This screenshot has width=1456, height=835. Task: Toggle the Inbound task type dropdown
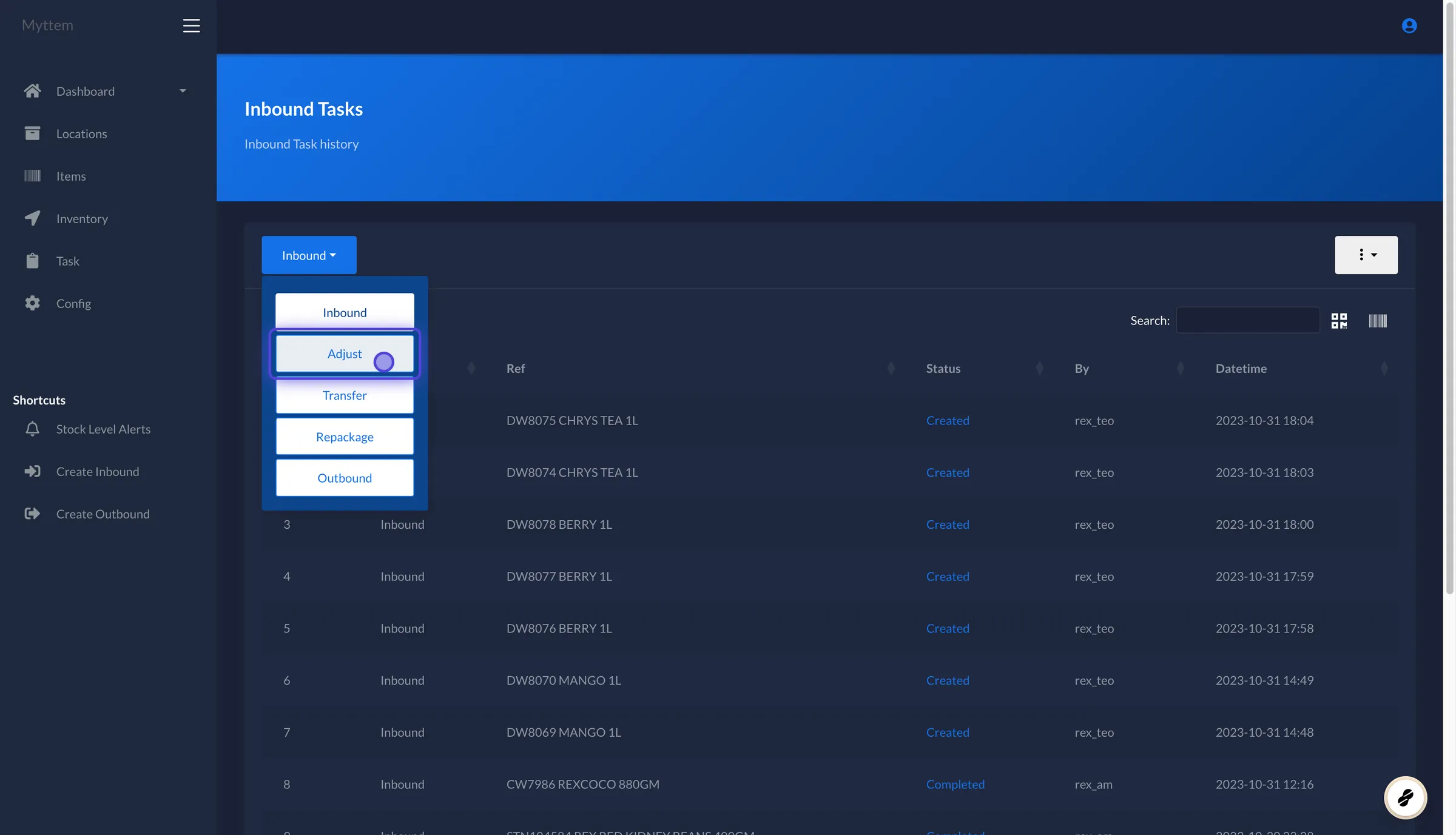309,255
